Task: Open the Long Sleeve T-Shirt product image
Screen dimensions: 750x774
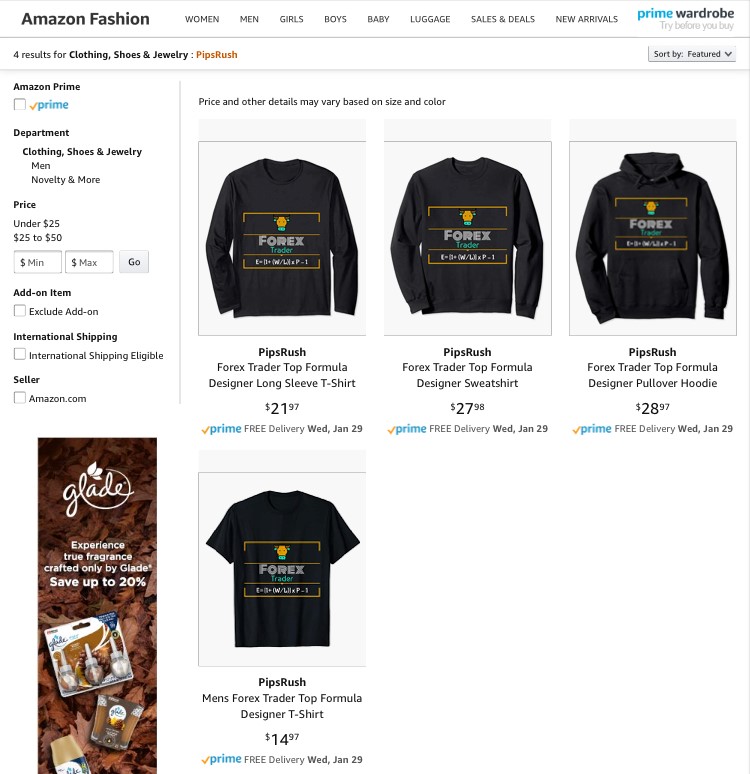Action: [282, 238]
